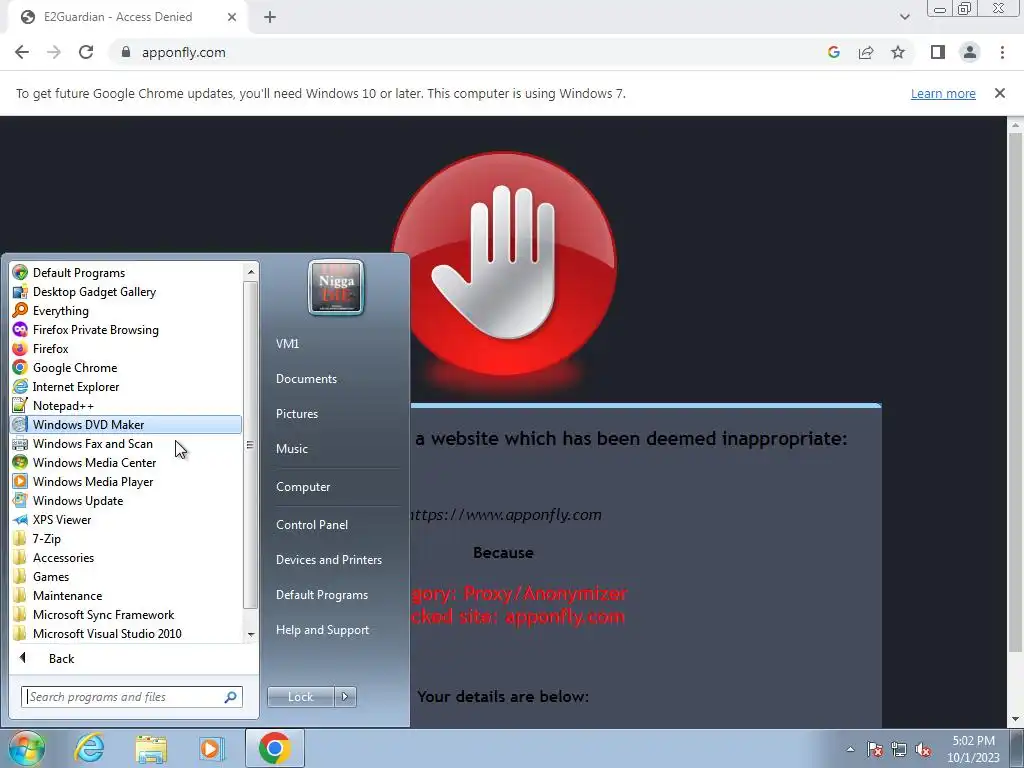Open Default Programs in the Start menu's right column
The height and width of the screenshot is (768, 1024).
click(x=322, y=595)
